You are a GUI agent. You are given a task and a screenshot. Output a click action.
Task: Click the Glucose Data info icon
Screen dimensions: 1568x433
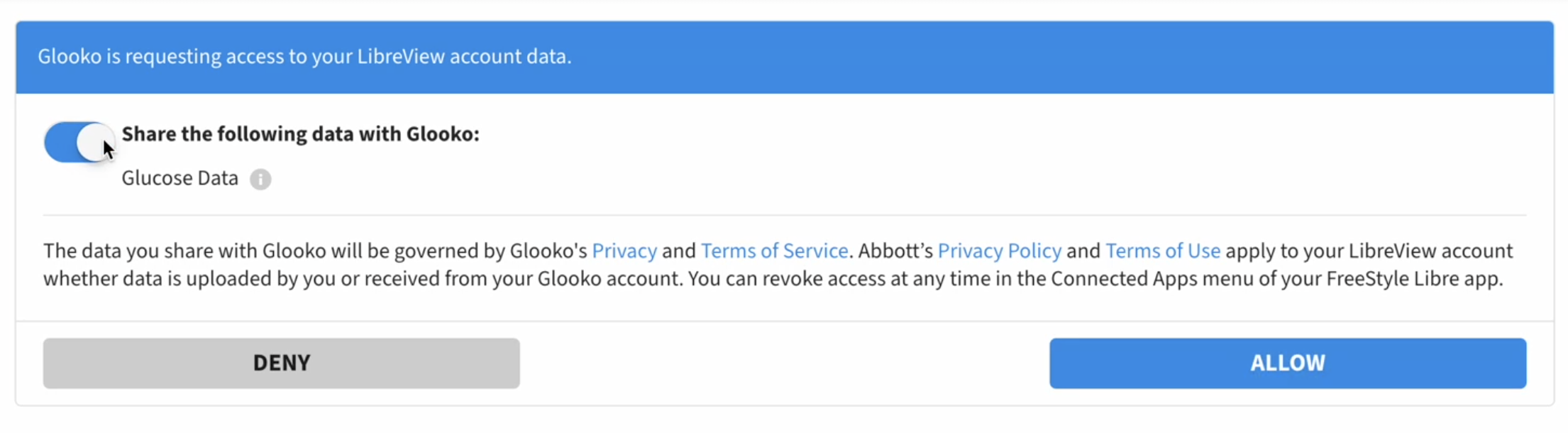click(x=260, y=180)
